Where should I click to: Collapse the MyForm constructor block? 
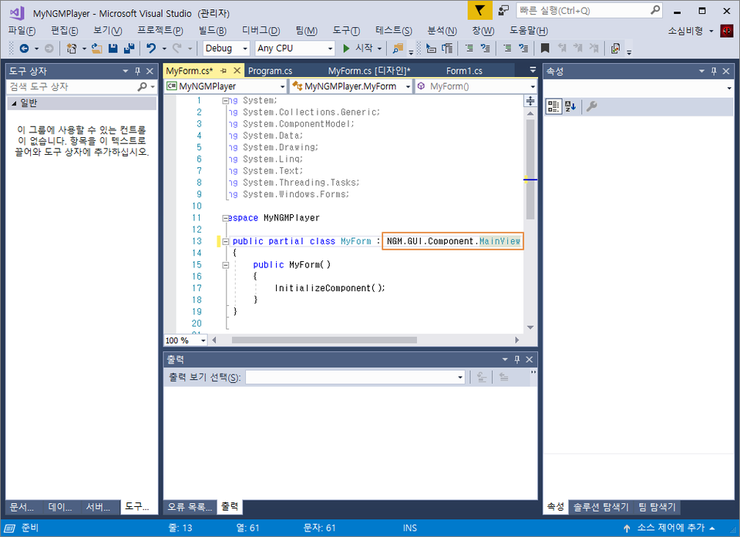coord(225,265)
